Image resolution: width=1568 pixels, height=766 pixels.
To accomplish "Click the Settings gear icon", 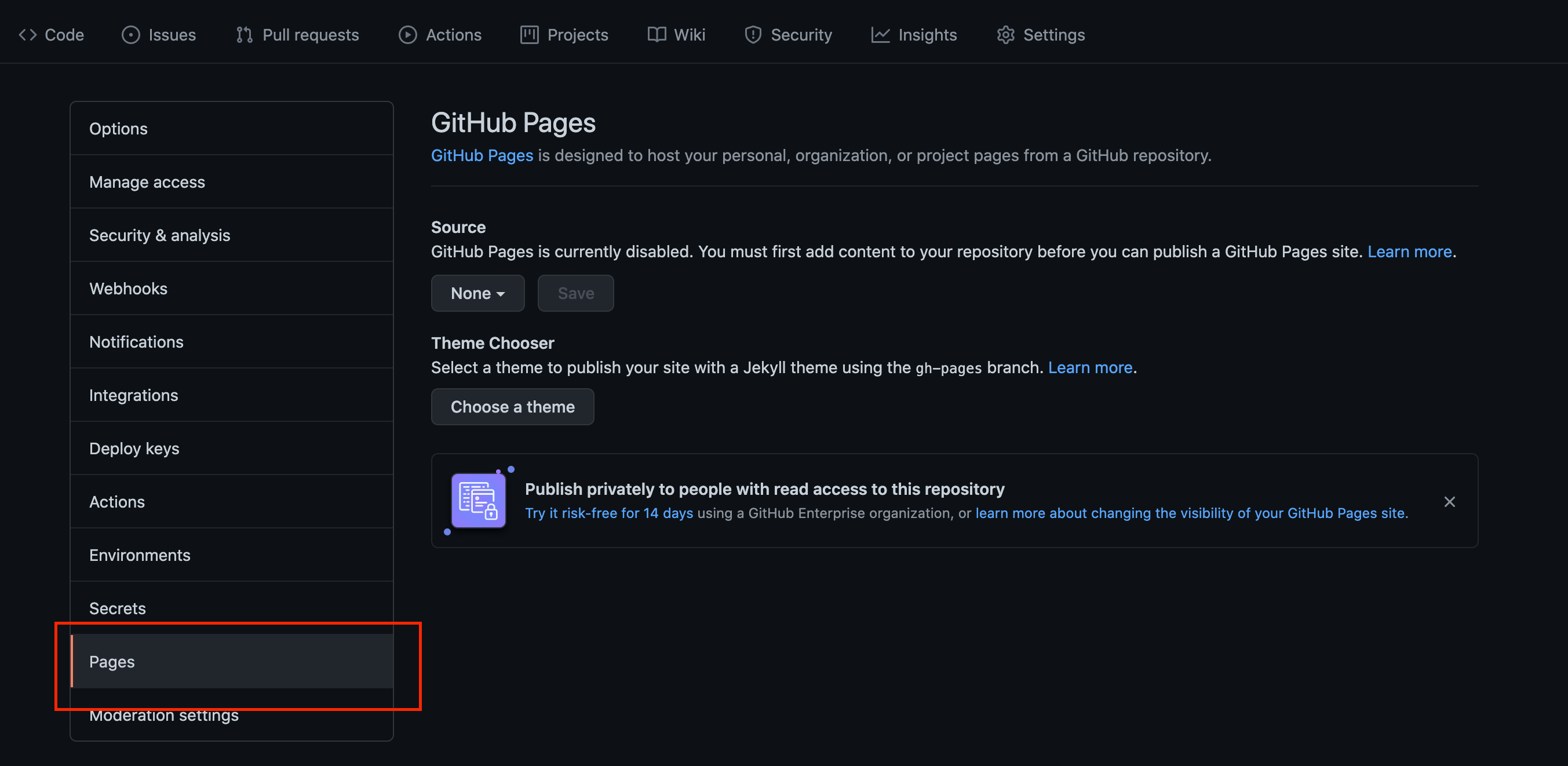I will pos(1005,35).
